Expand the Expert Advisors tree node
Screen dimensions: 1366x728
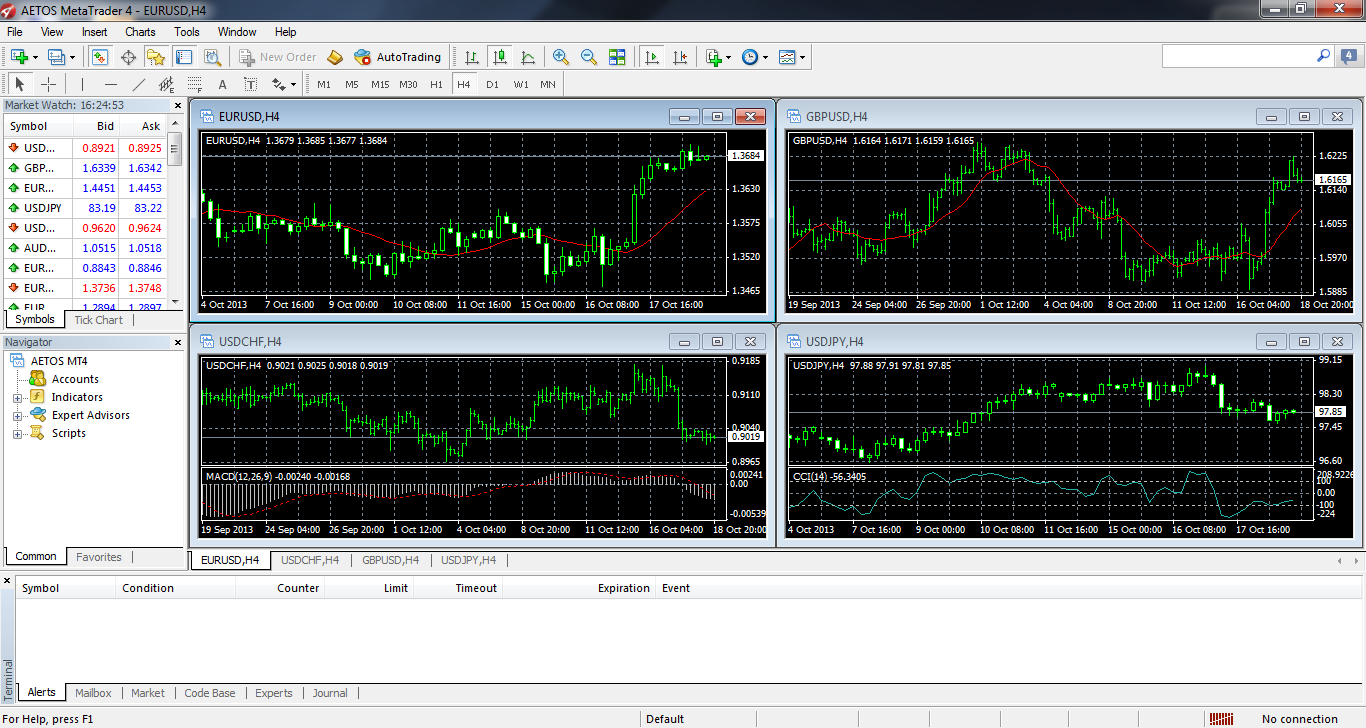coord(17,416)
